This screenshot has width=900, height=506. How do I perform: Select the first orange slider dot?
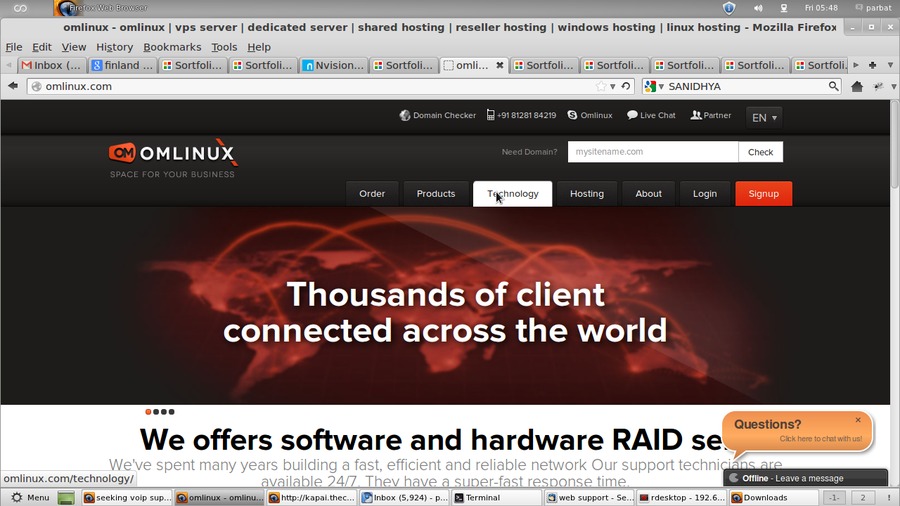coord(148,411)
